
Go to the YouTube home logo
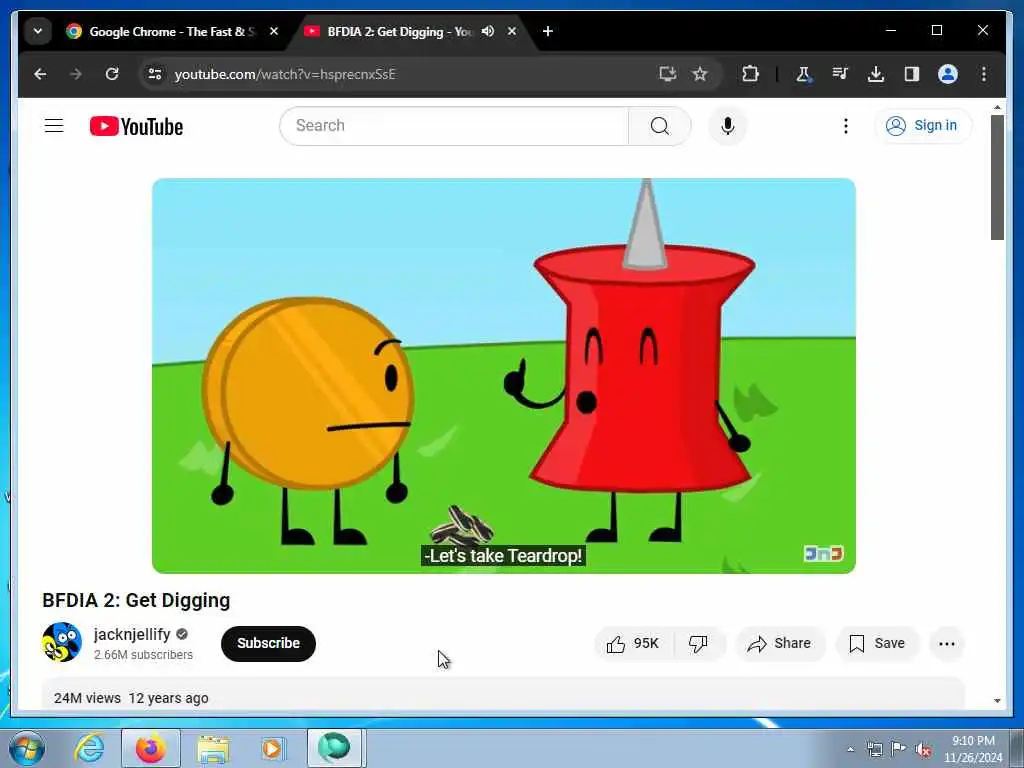click(x=136, y=126)
